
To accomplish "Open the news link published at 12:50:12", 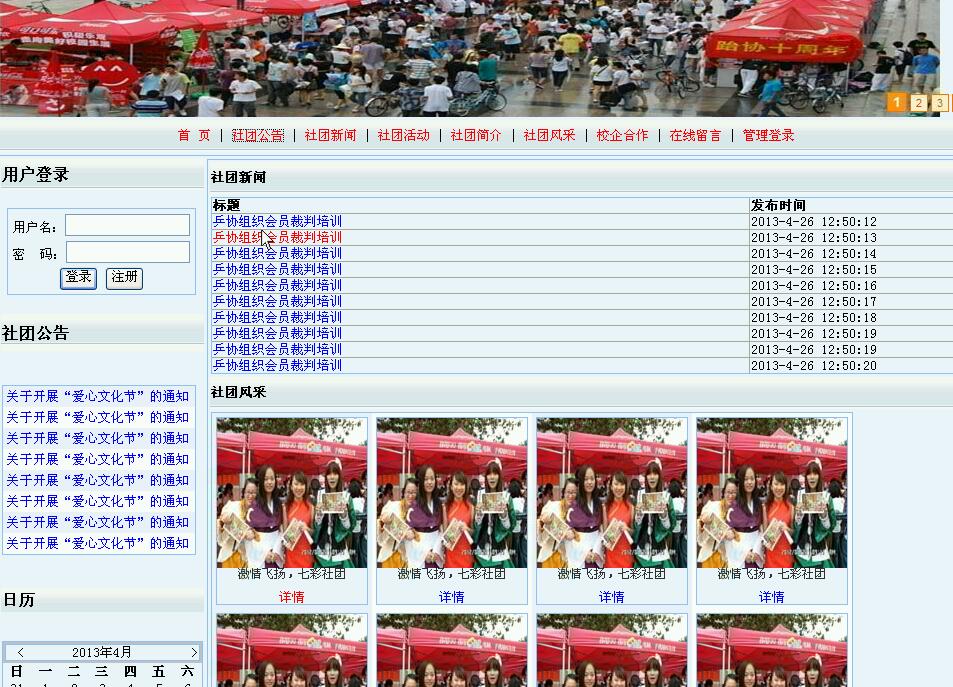I will [x=277, y=221].
